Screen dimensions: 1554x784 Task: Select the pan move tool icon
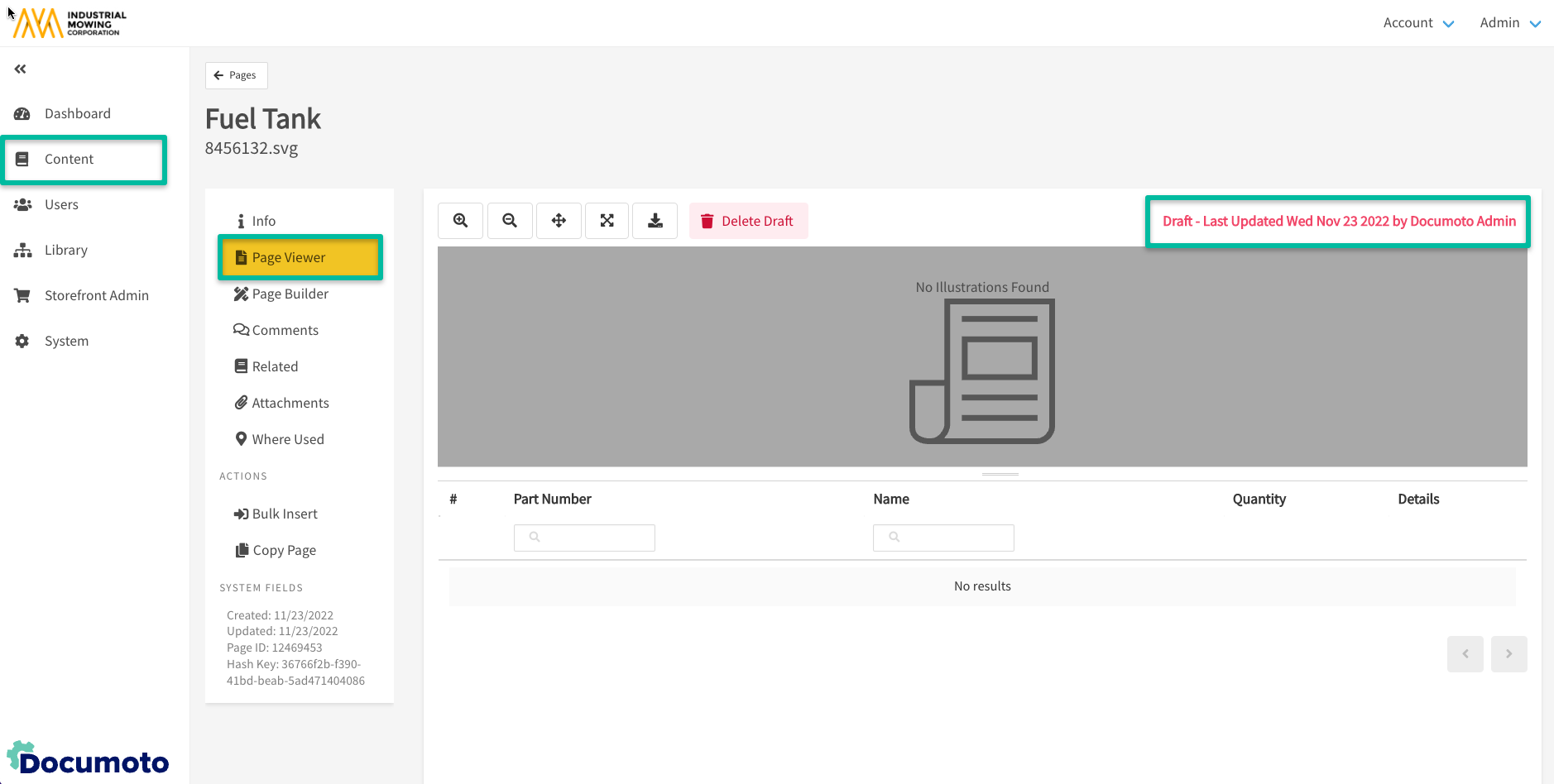pyautogui.click(x=559, y=221)
